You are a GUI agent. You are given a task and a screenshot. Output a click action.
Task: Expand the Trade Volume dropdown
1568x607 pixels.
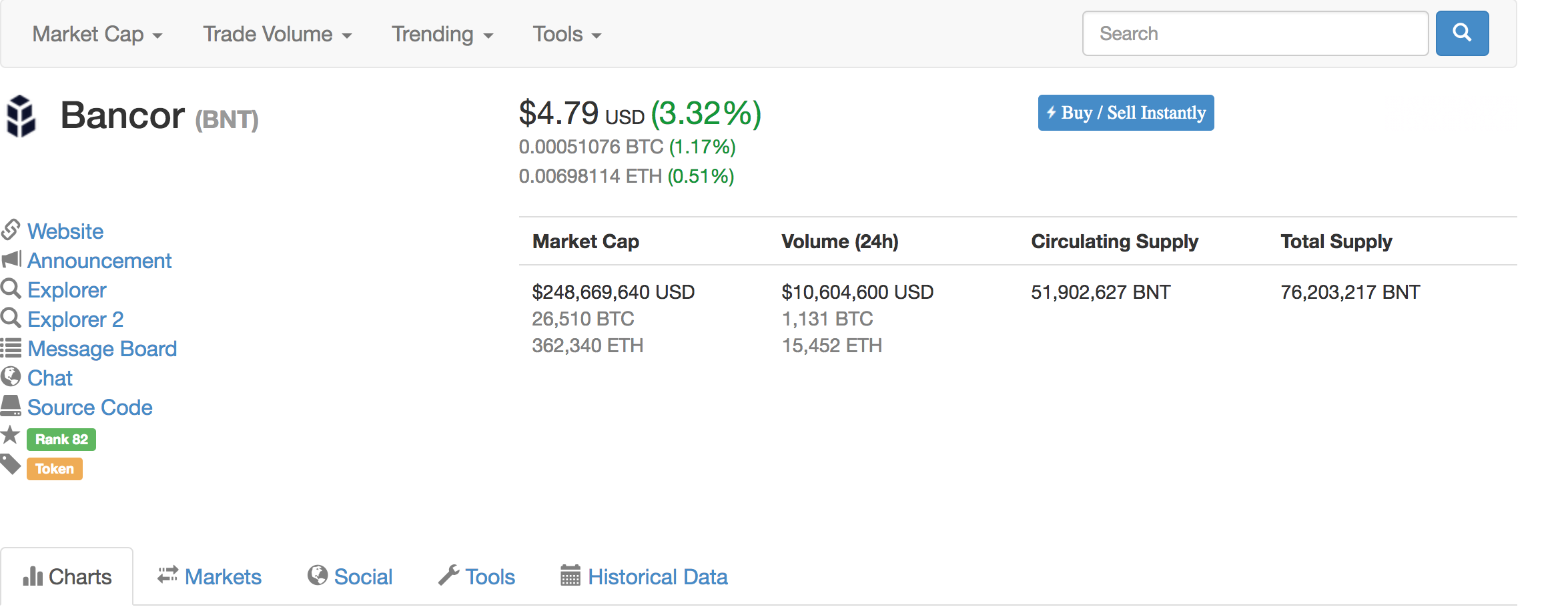click(277, 34)
